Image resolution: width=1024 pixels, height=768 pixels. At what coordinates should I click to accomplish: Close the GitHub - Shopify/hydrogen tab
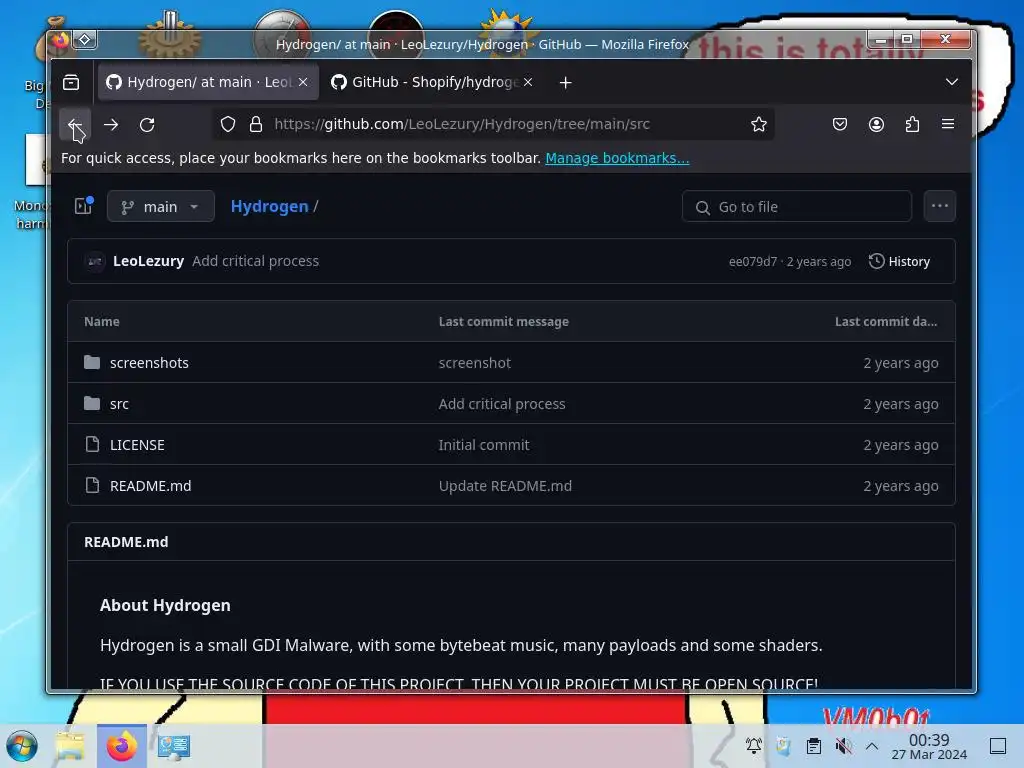pos(528,82)
